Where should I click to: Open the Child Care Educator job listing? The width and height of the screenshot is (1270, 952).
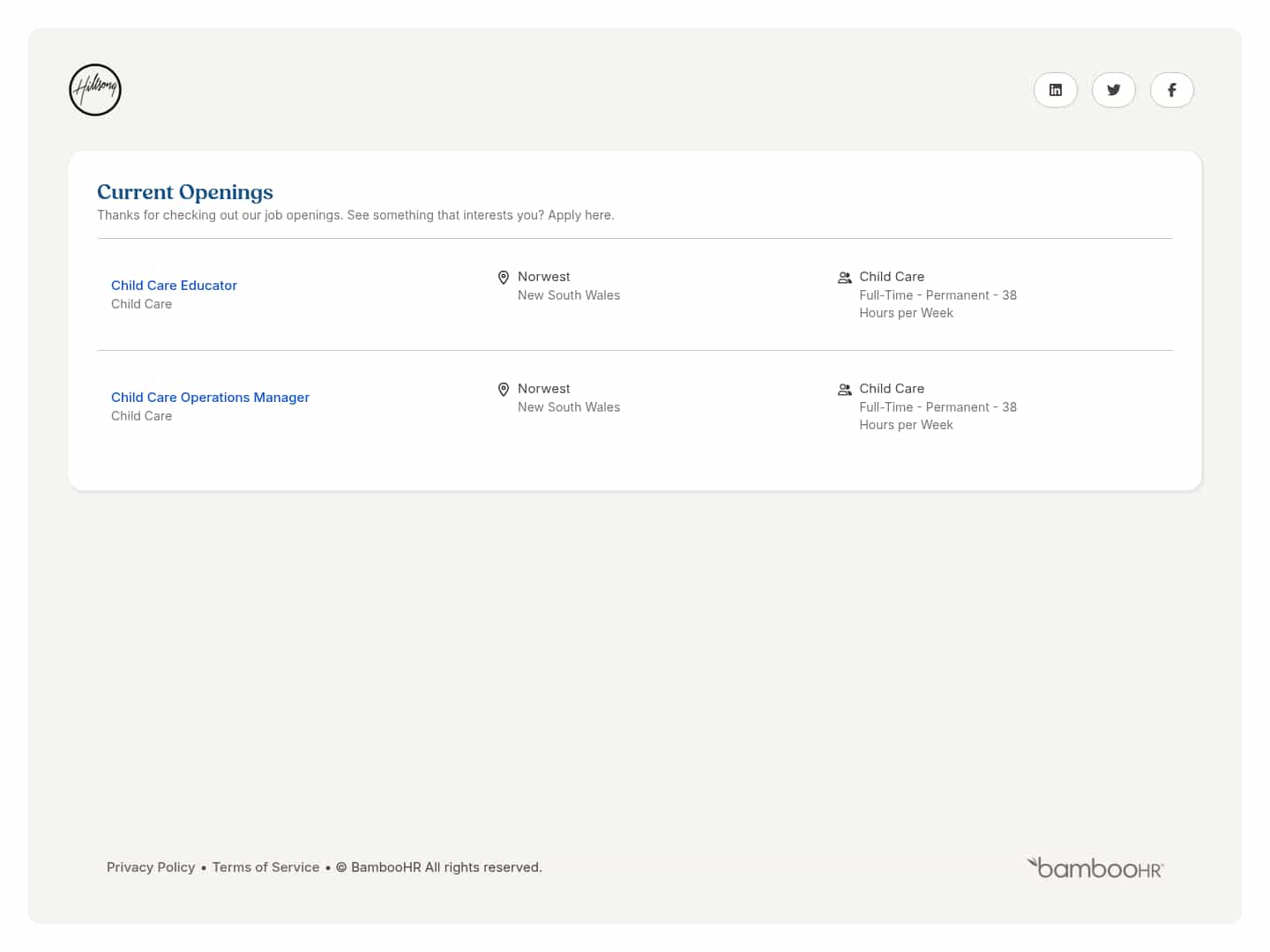[174, 286]
